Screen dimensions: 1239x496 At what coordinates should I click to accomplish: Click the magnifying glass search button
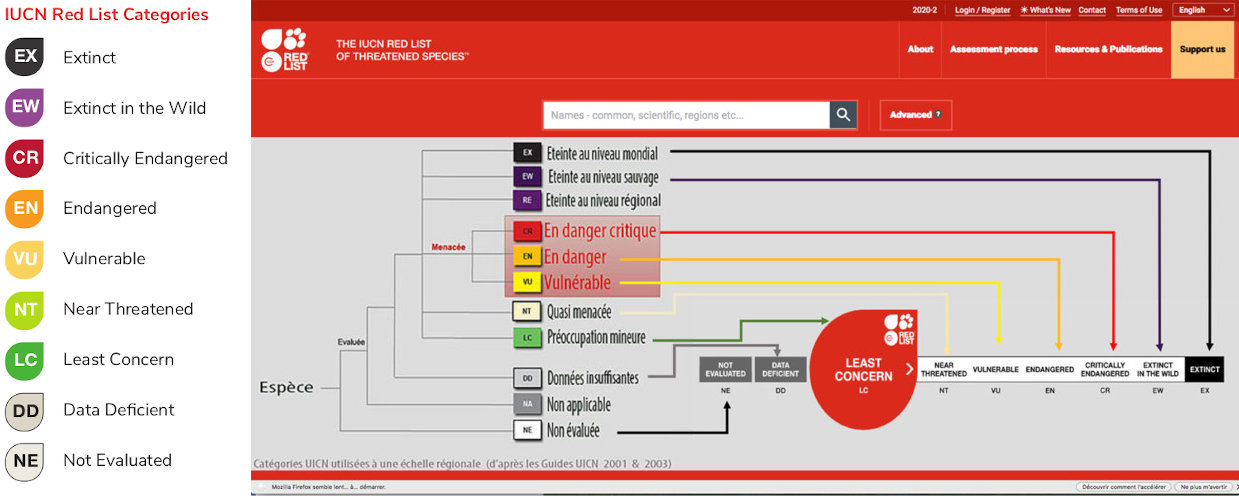pos(843,115)
